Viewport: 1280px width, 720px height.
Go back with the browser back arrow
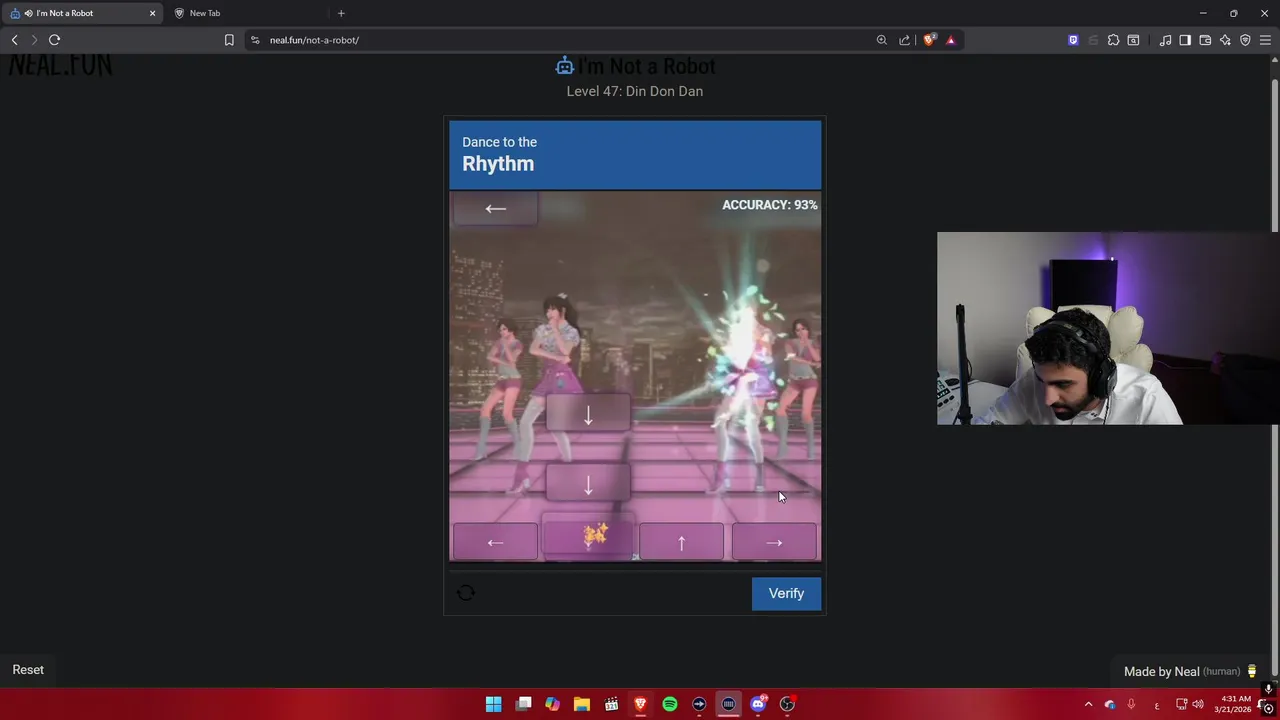point(14,40)
